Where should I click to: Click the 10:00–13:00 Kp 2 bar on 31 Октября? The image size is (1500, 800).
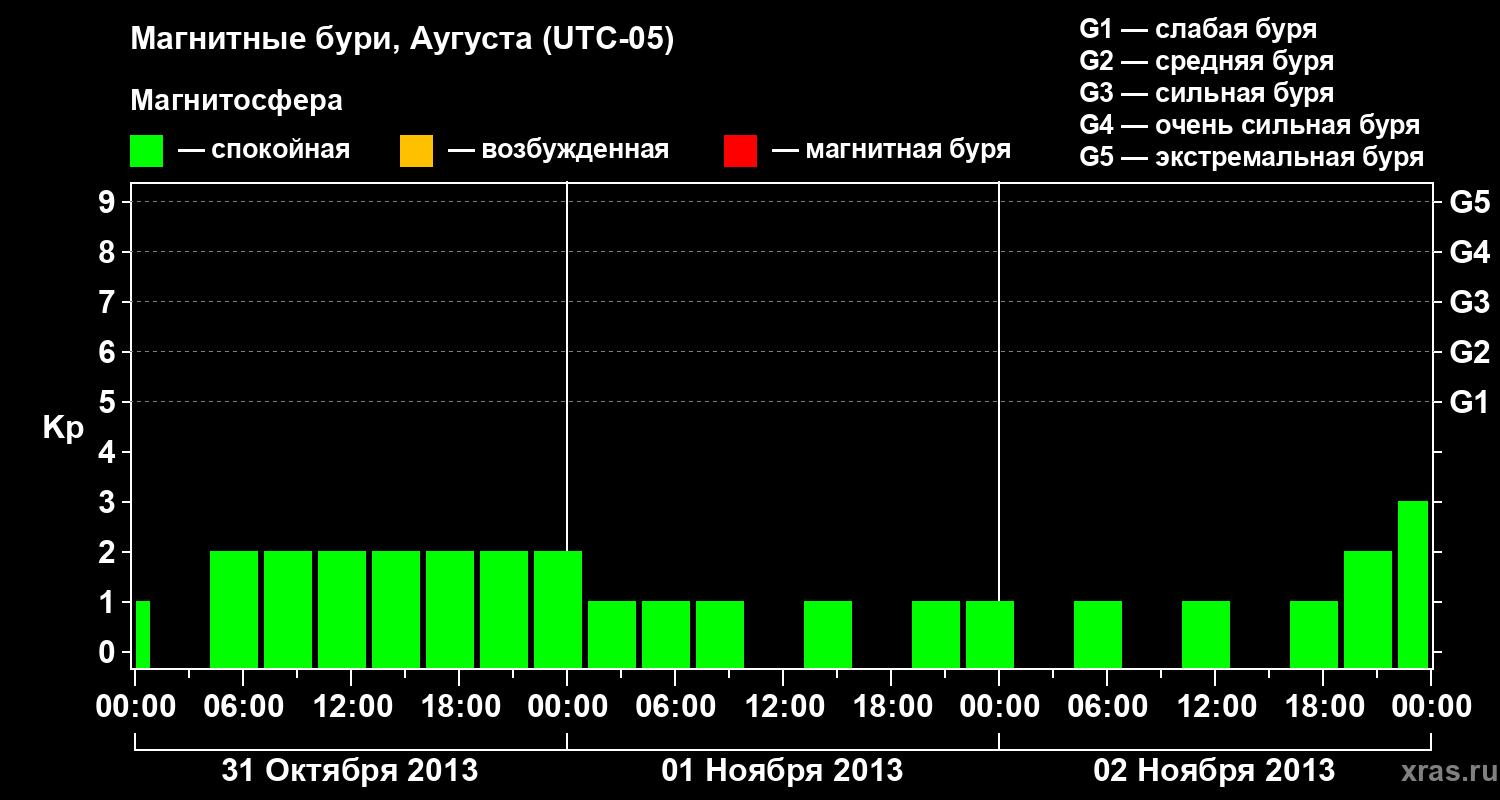pyautogui.click(x=342, y=609)
